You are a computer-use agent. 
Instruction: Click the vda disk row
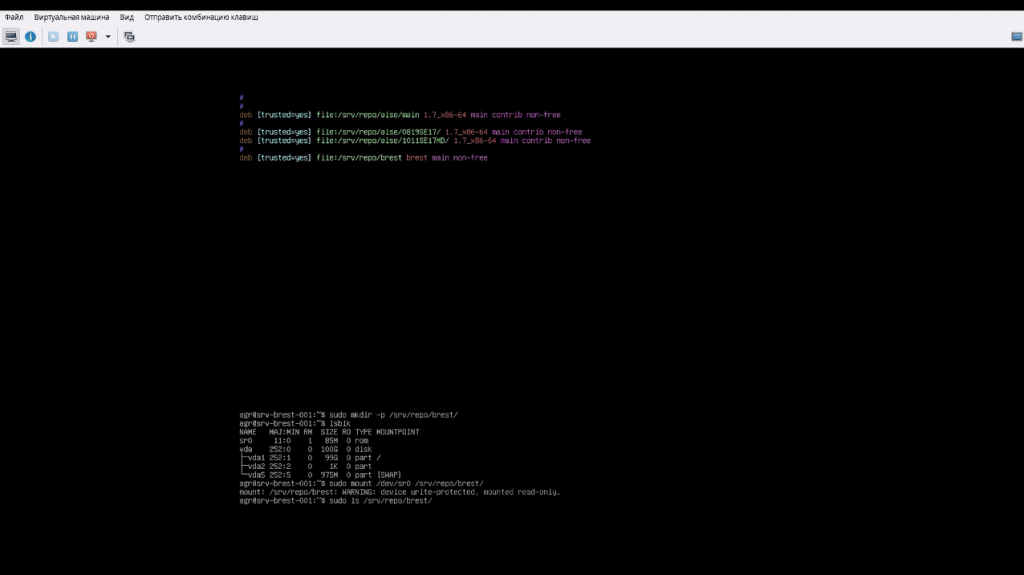pos(305,449)
